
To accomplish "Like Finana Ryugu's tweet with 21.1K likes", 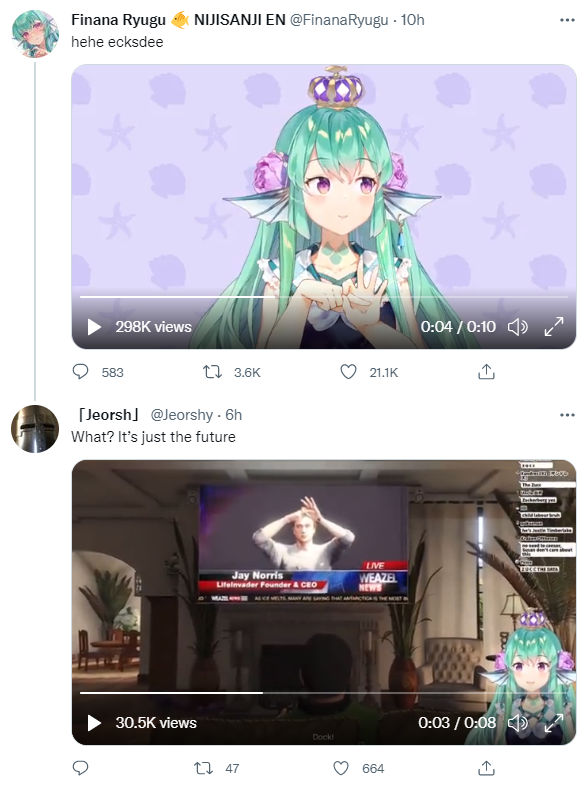I will (348, 372).
